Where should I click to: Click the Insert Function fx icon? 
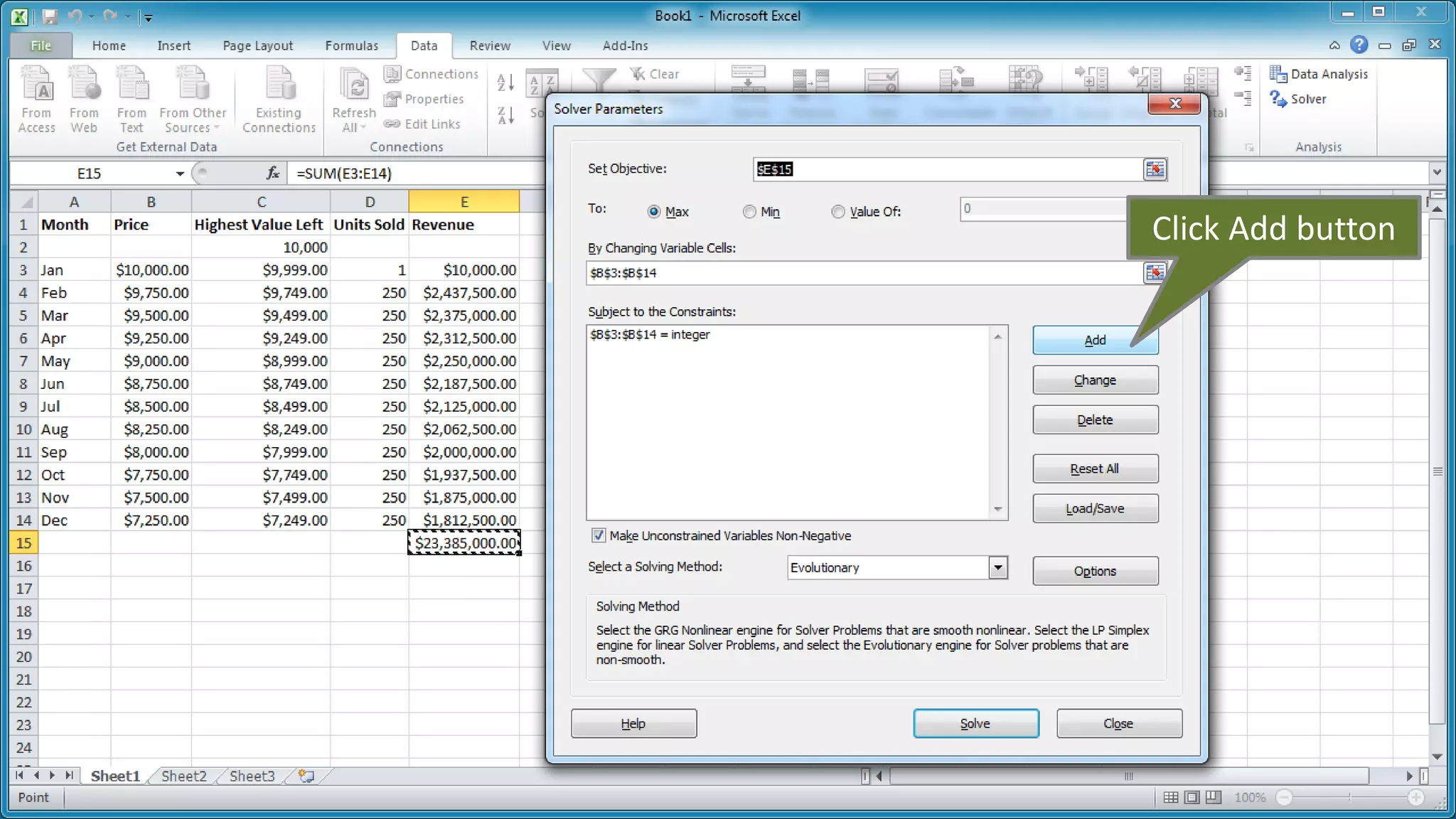click(x=273, y=173)
